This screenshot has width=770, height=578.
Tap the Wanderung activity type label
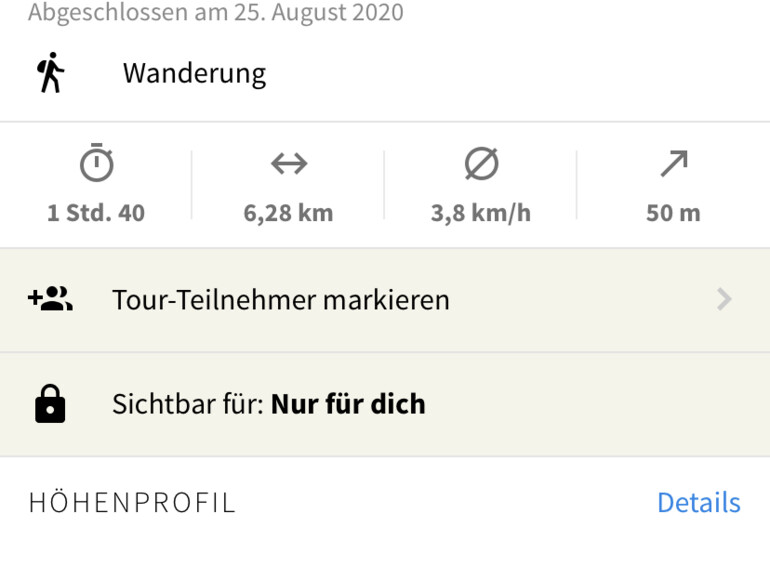pos(194,74)
